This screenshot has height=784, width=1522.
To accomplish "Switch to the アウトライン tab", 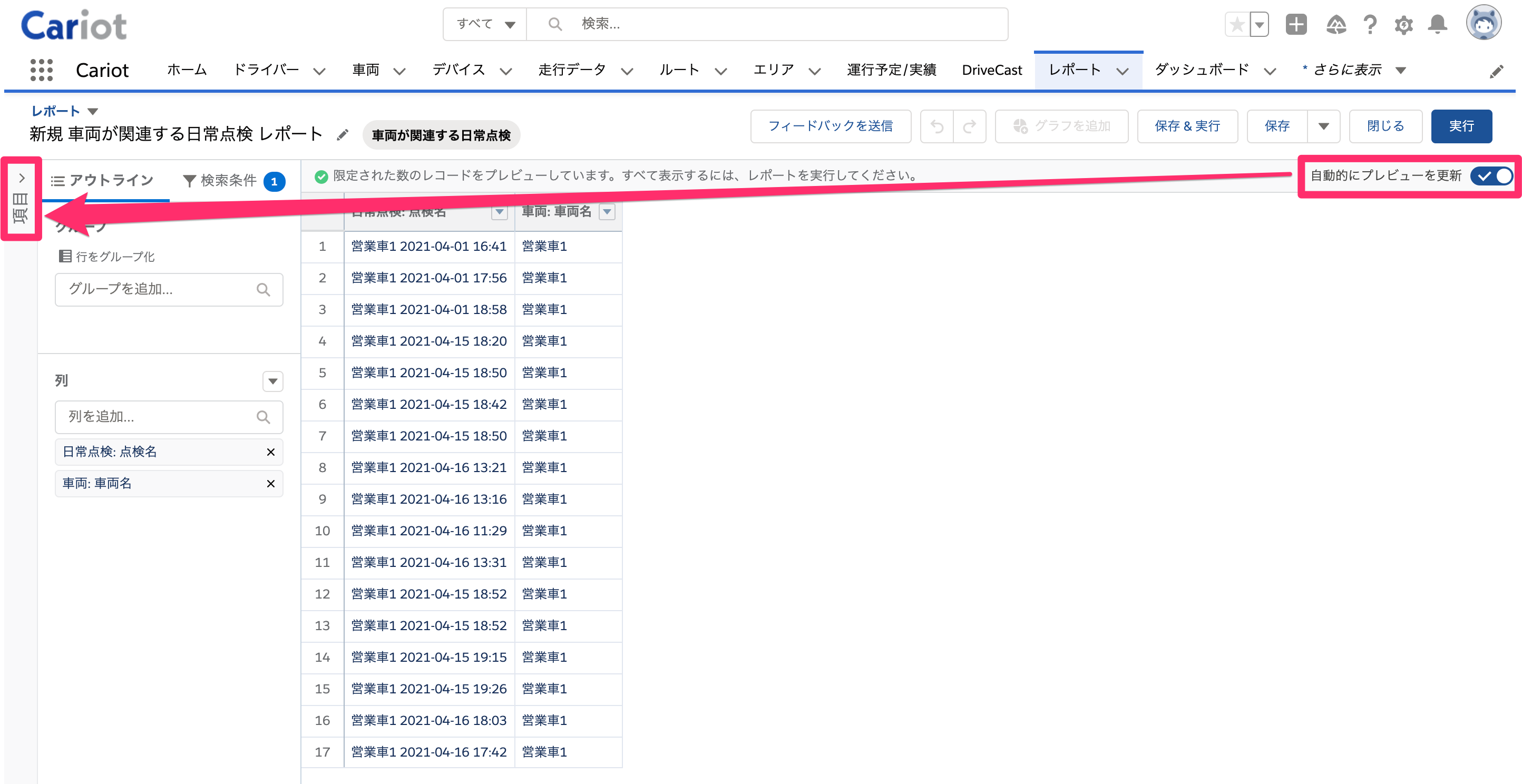I will (102, 180).
